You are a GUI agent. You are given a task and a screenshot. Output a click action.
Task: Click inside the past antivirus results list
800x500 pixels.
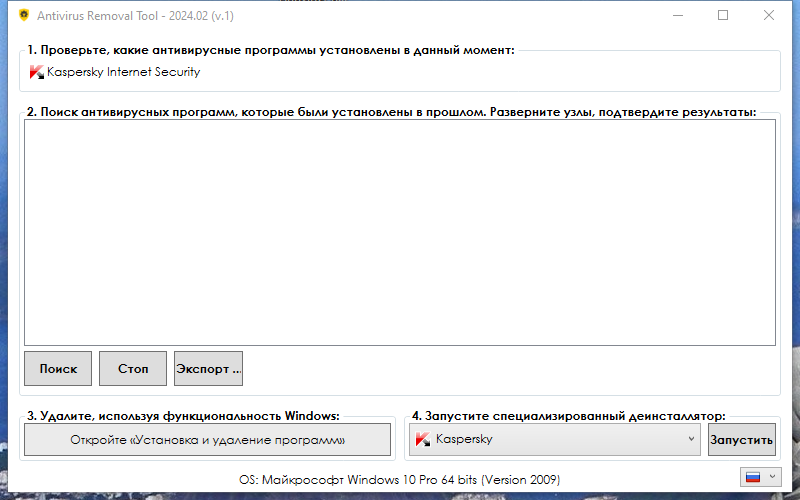tap(400, 233)
